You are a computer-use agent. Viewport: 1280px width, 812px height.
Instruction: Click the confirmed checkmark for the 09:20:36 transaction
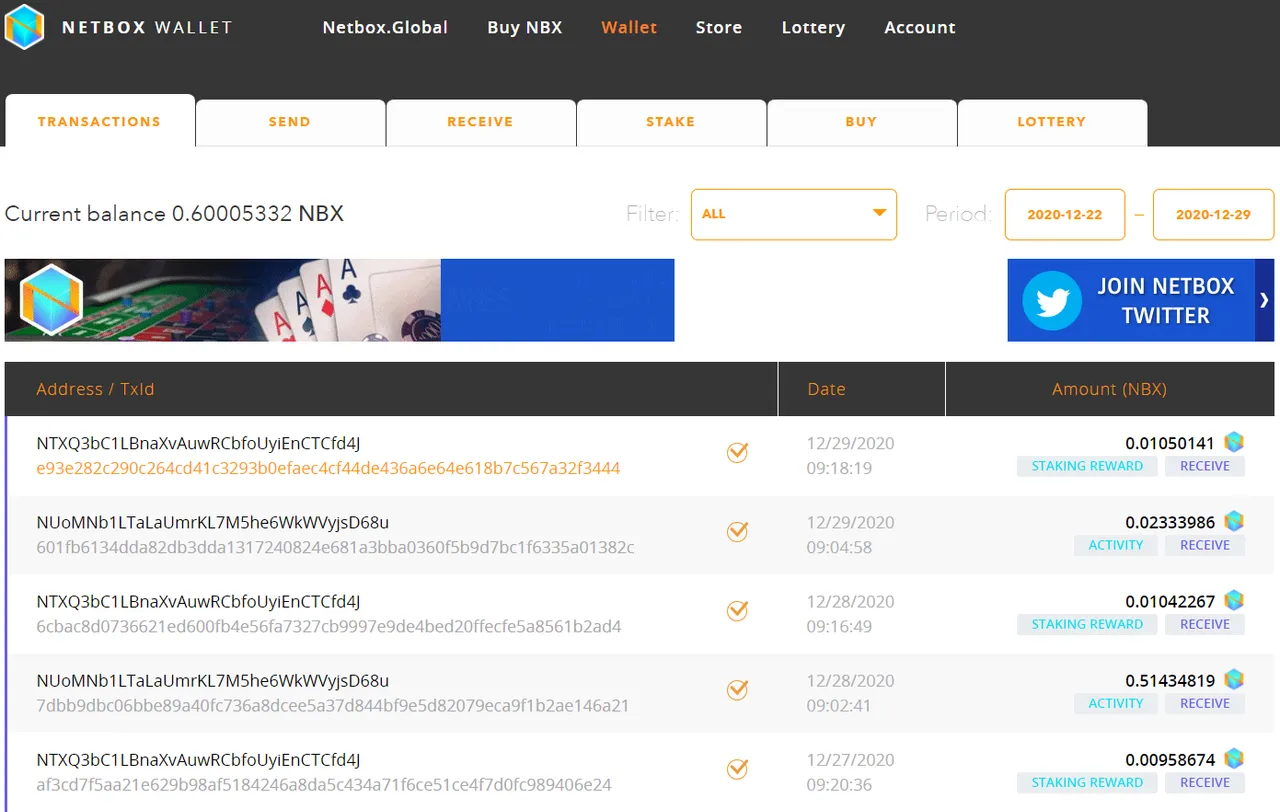[x=737, y=769]
